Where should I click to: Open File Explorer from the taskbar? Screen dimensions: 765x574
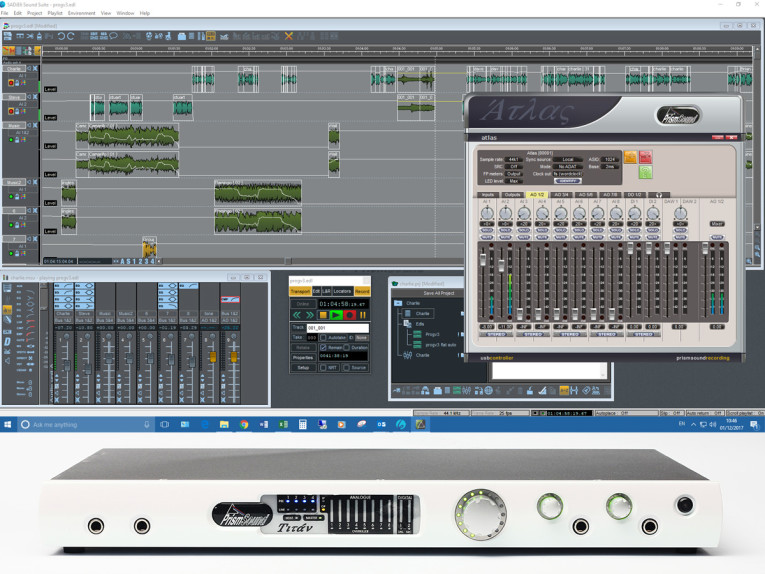224,425
